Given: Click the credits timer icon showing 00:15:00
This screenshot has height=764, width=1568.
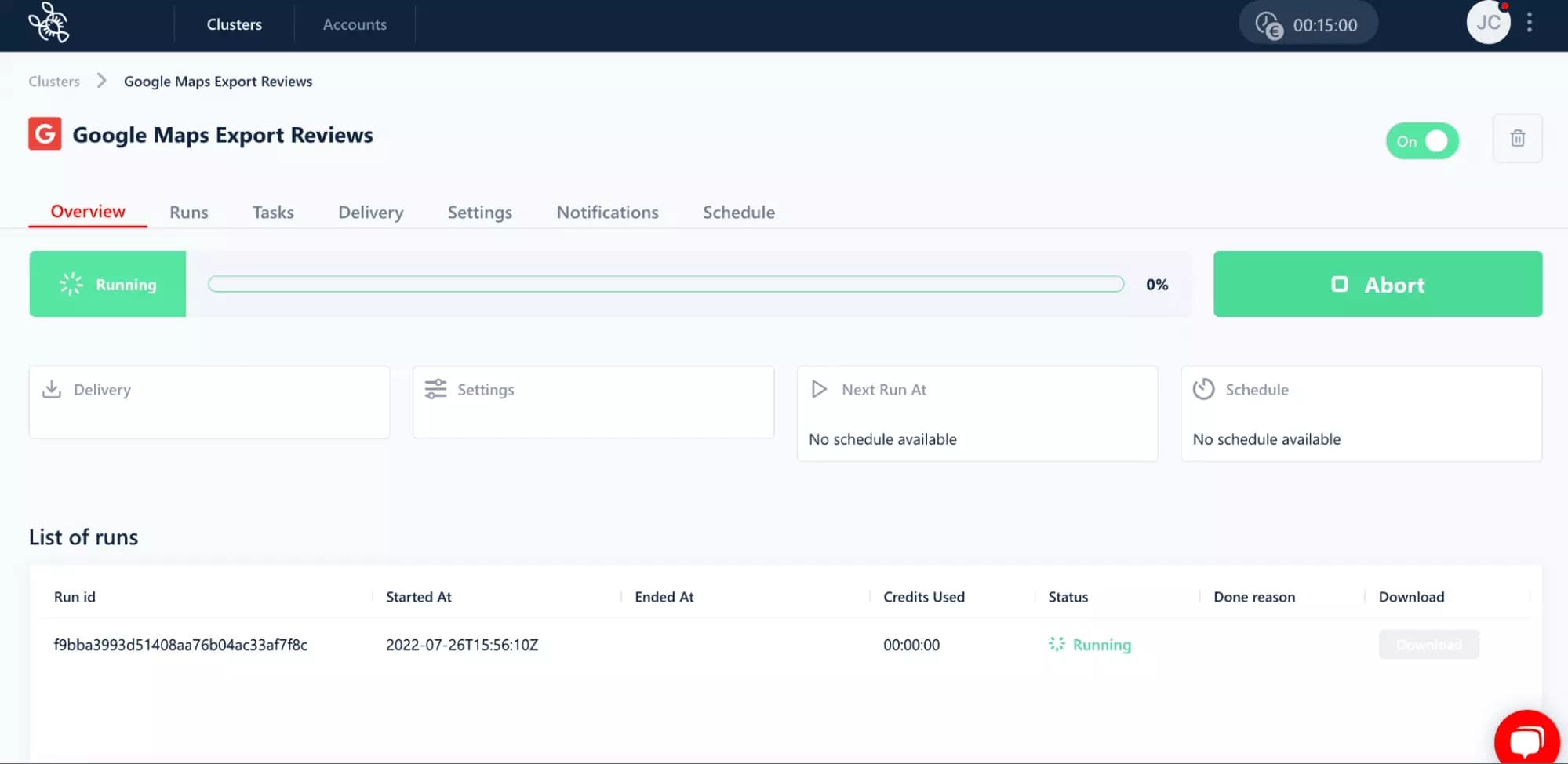Looking at the screenshot, I should point(1268,25).
